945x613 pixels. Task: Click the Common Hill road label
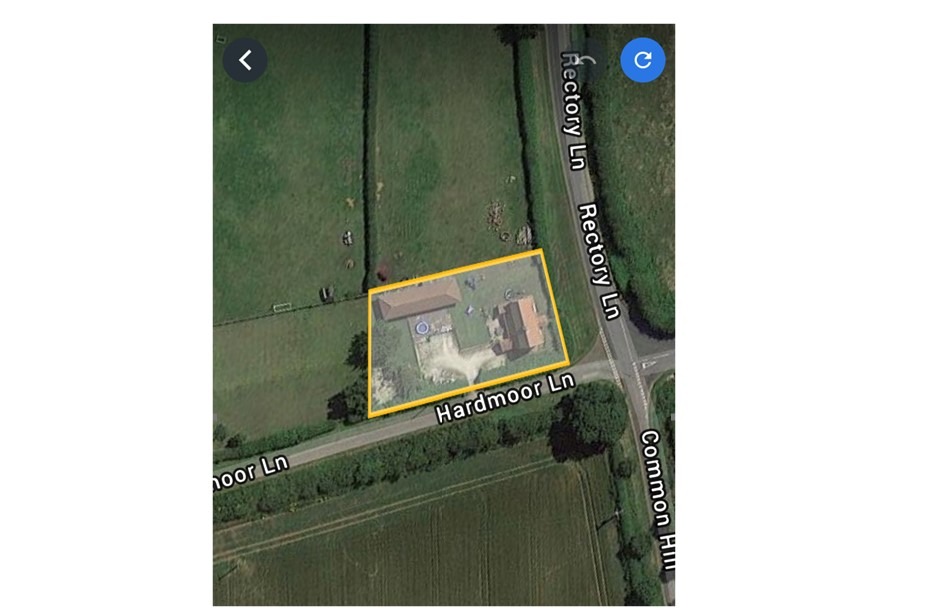(x=658, y=499)
